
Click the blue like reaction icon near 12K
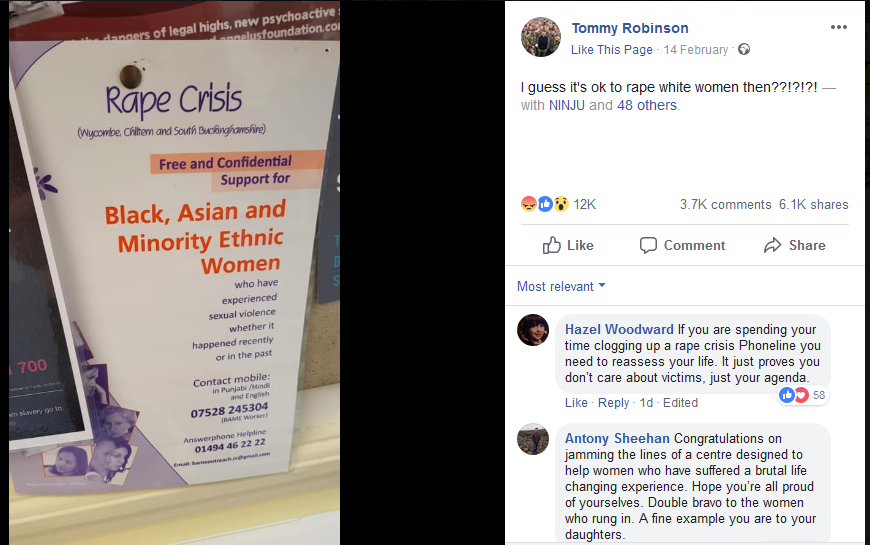(545, 204)
